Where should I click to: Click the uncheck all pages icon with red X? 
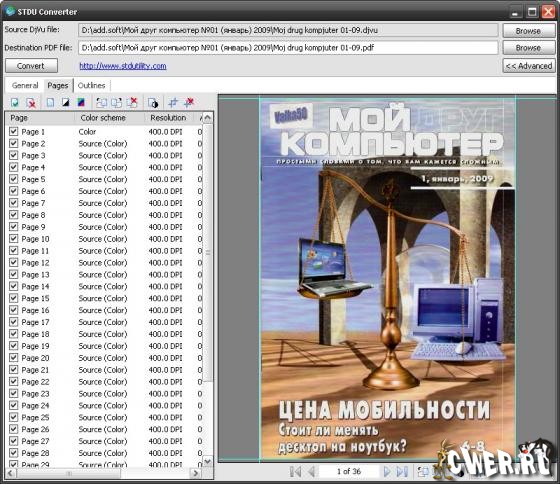(31, 103)
